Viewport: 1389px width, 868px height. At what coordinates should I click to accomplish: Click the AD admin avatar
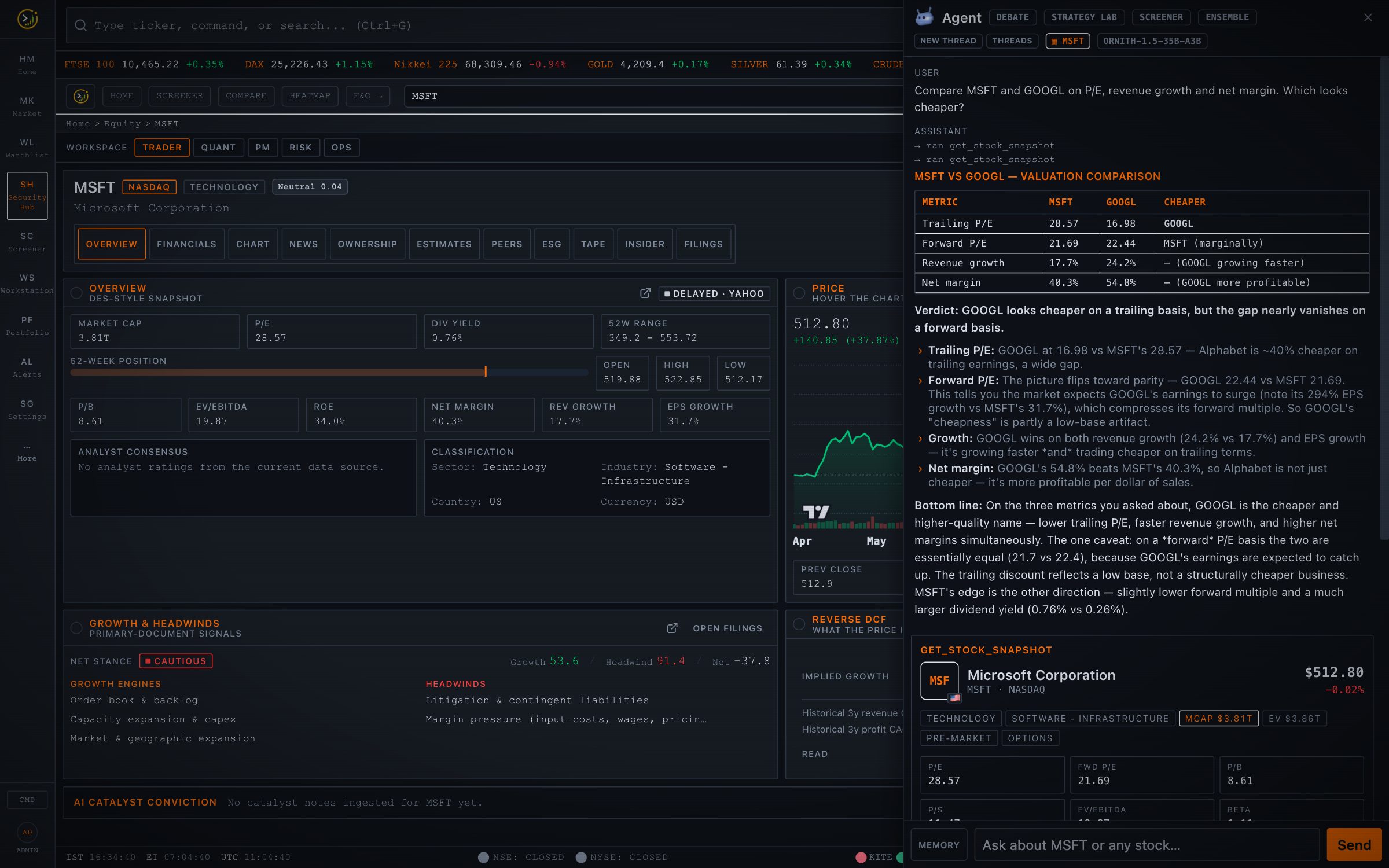click(27, 832)
